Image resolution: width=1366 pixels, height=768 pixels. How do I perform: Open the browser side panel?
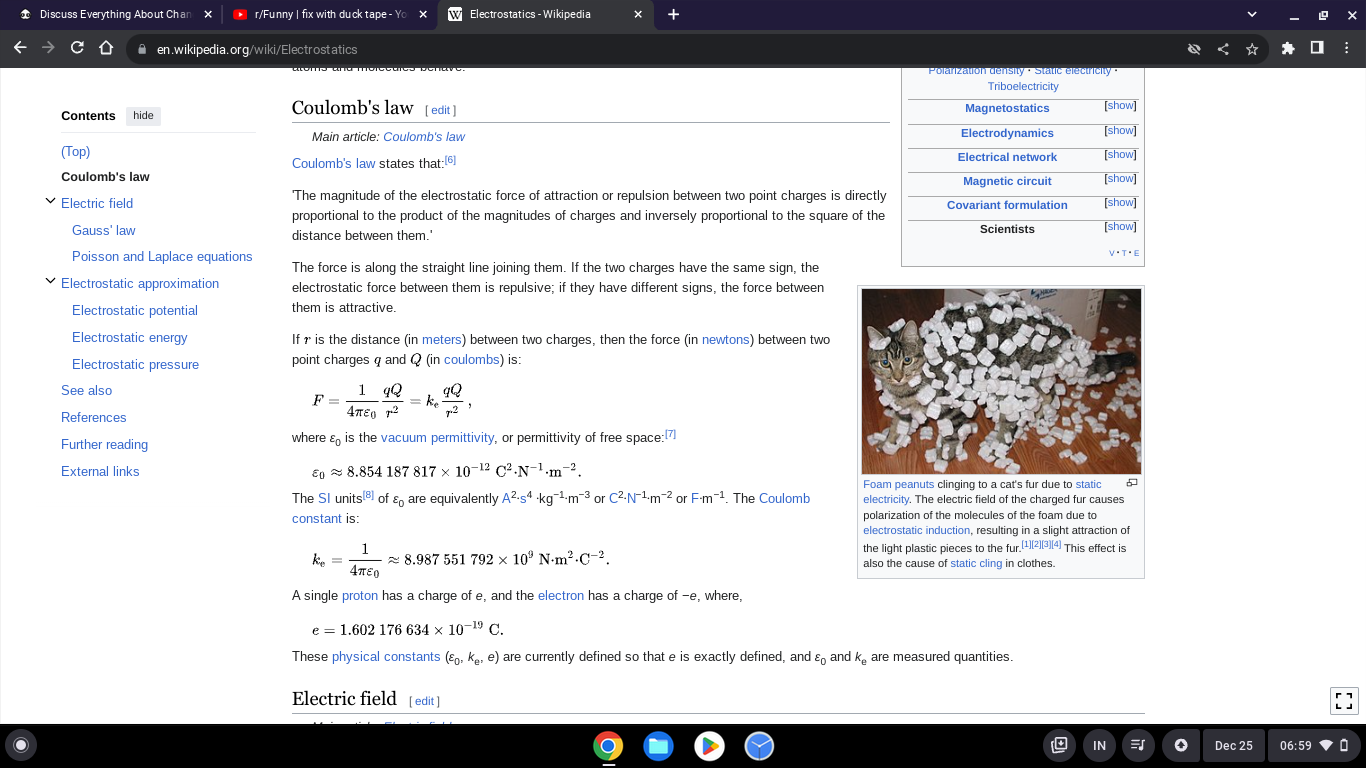click(x=1317, y=48)
